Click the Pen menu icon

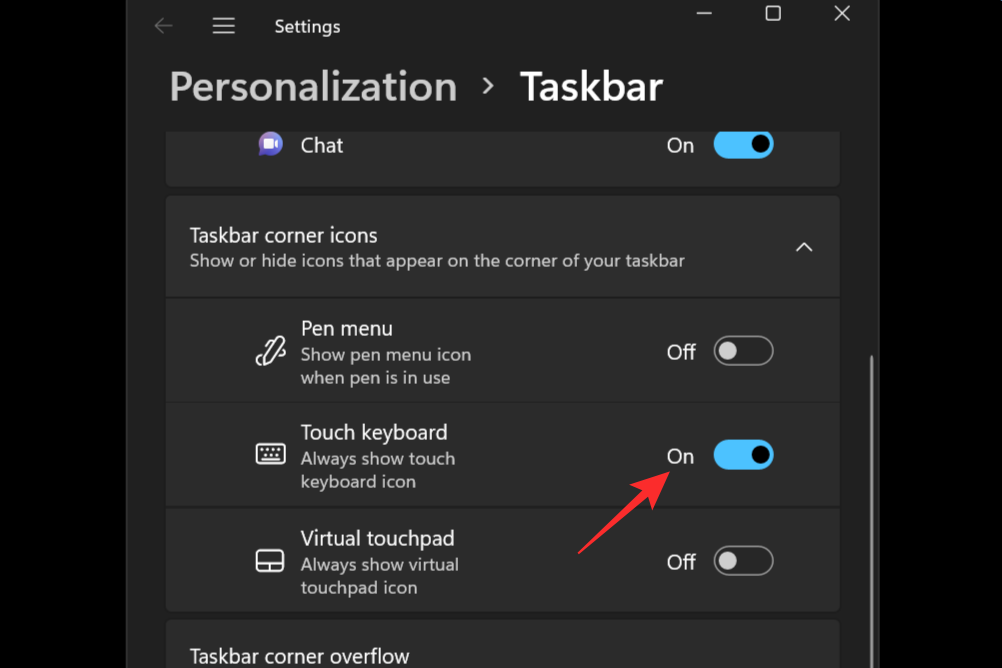[270, 351]
